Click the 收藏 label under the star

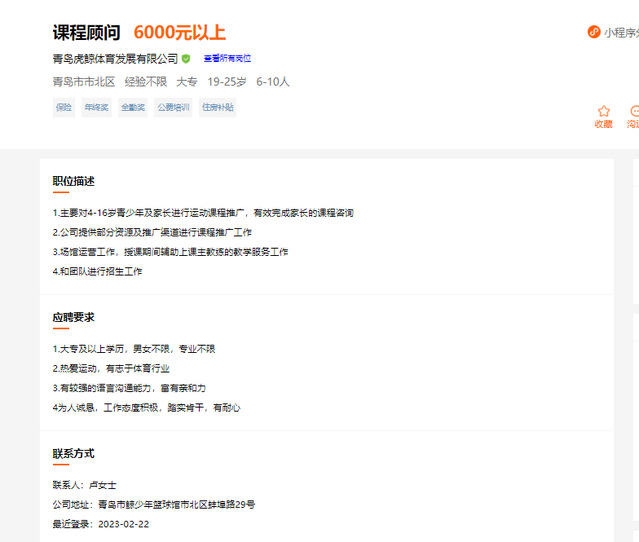click(x=603, y=124)
